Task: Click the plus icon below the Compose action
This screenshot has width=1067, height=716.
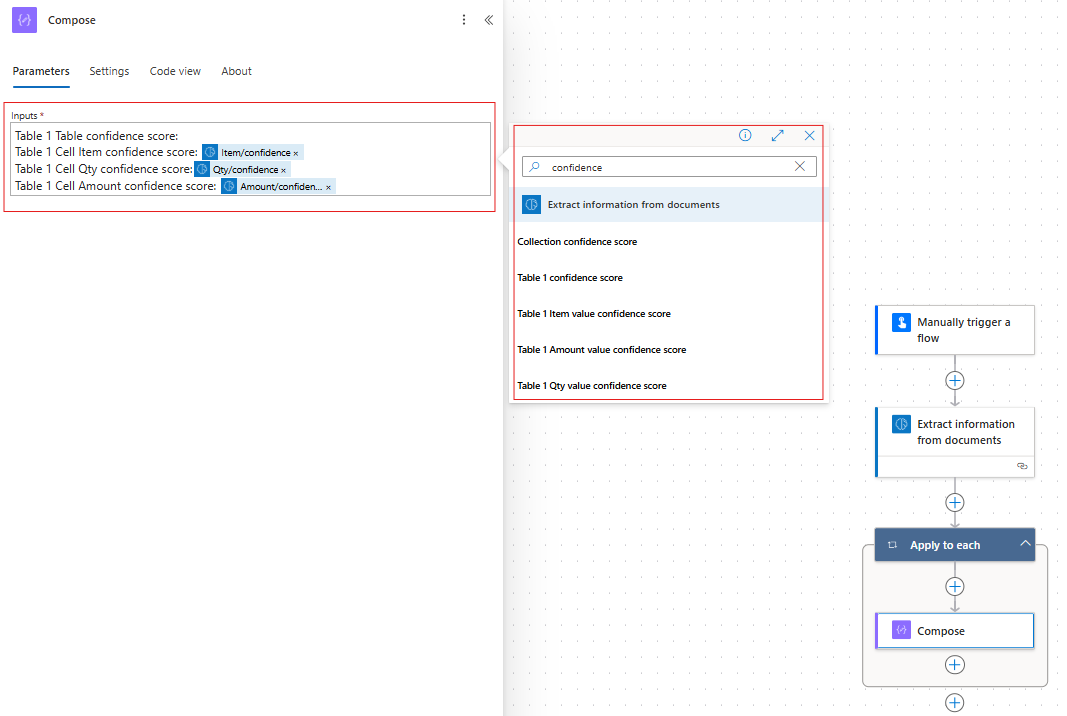Action: point(954,664)
